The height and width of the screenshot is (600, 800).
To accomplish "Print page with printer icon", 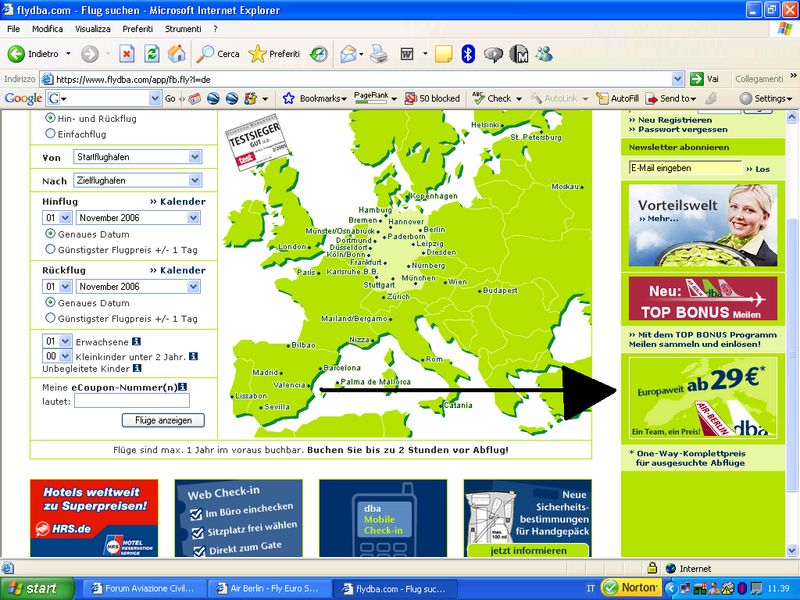I will pyautogui.click(x=379, y=54).
